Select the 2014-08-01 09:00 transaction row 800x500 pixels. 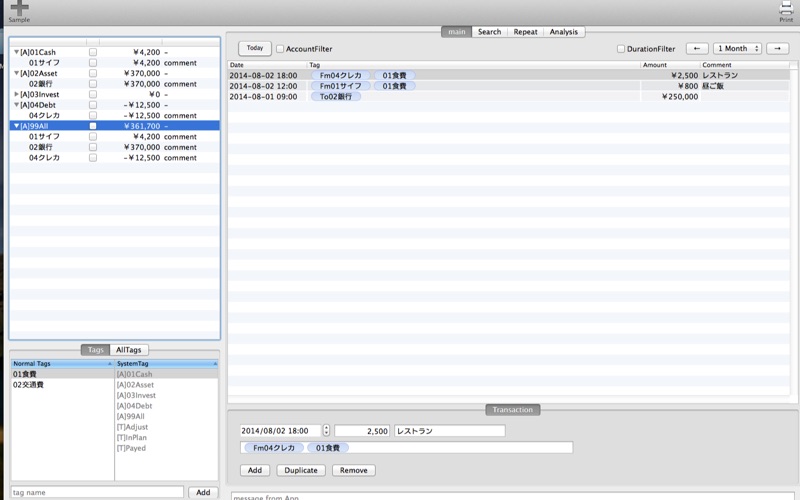(509, 96)
